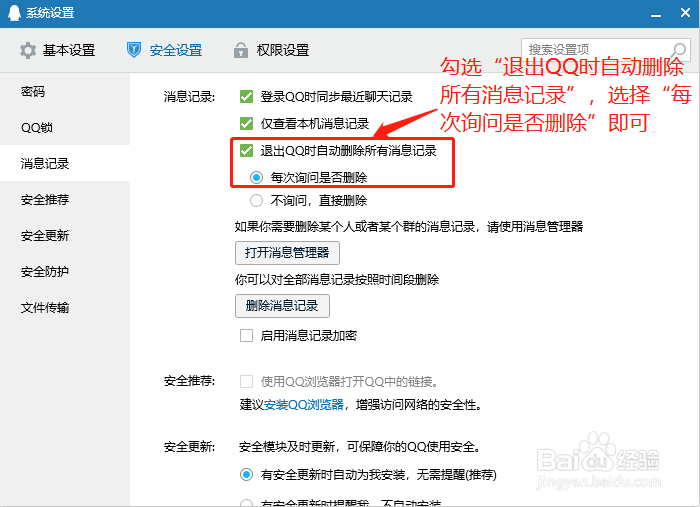Click the shield icon for 安全设置

pos(133,50)
